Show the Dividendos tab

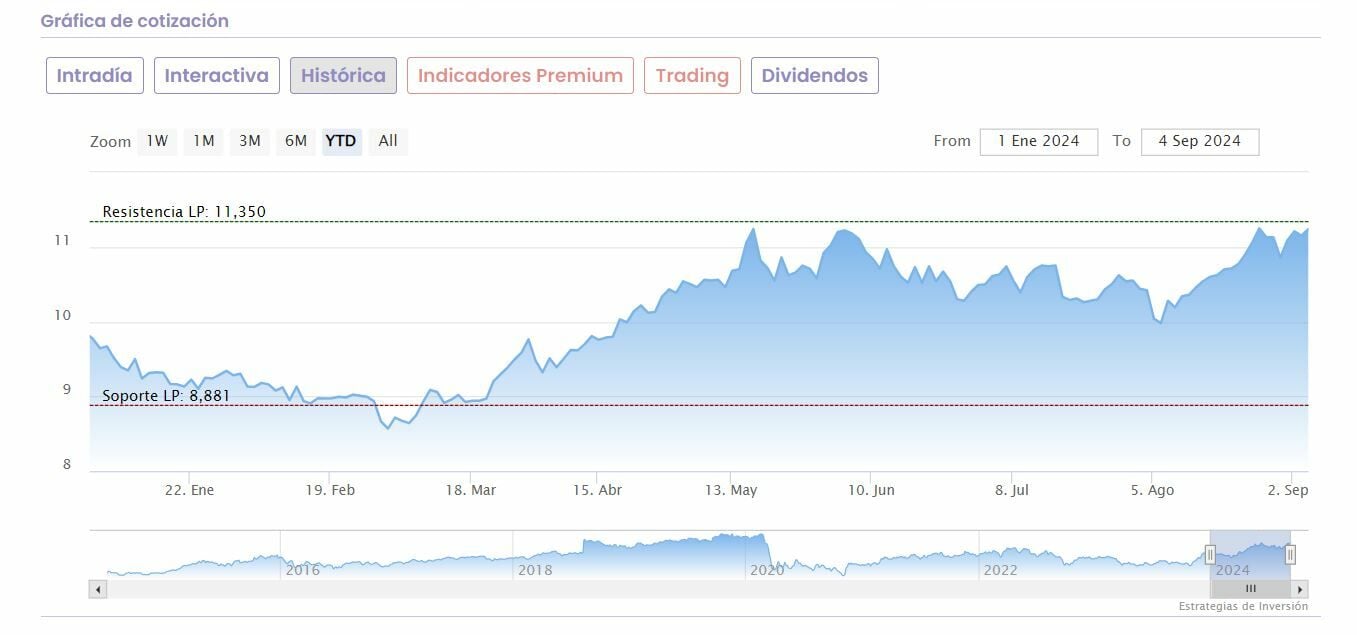click(814, 76)
